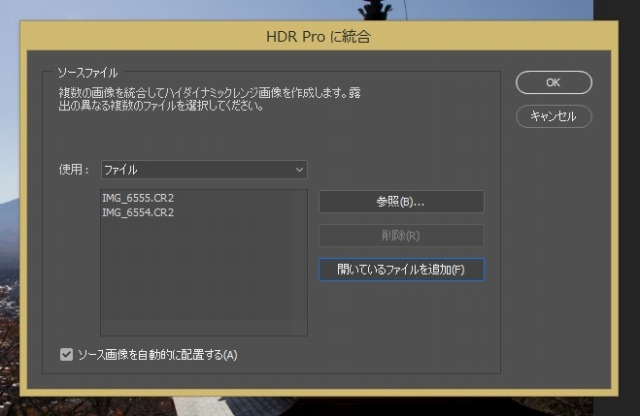The height and width of the screenshot is (416, 640).
Task: Click the yellow dialog border at bottom
Action: pyautogui.click(x=320, y=385)
